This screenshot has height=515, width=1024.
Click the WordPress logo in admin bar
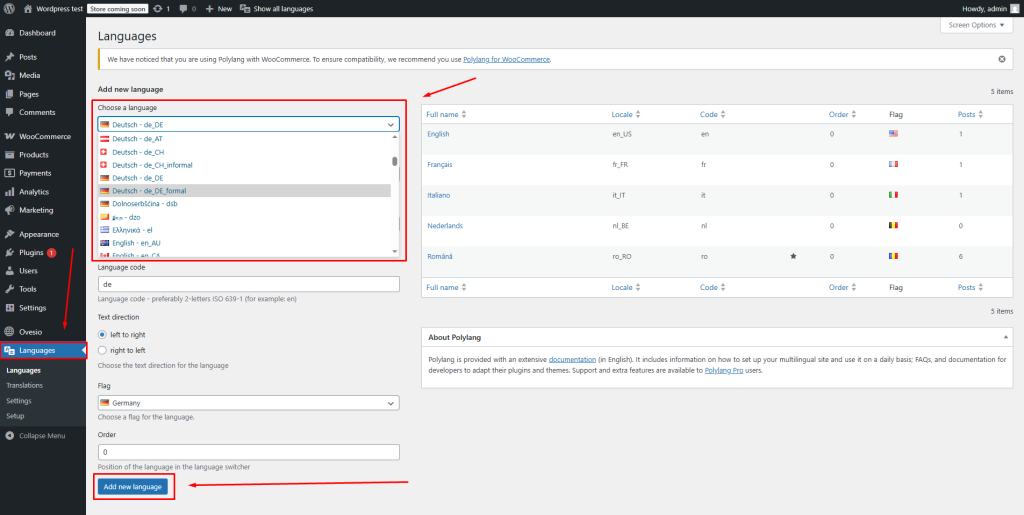tap(9, 9)
